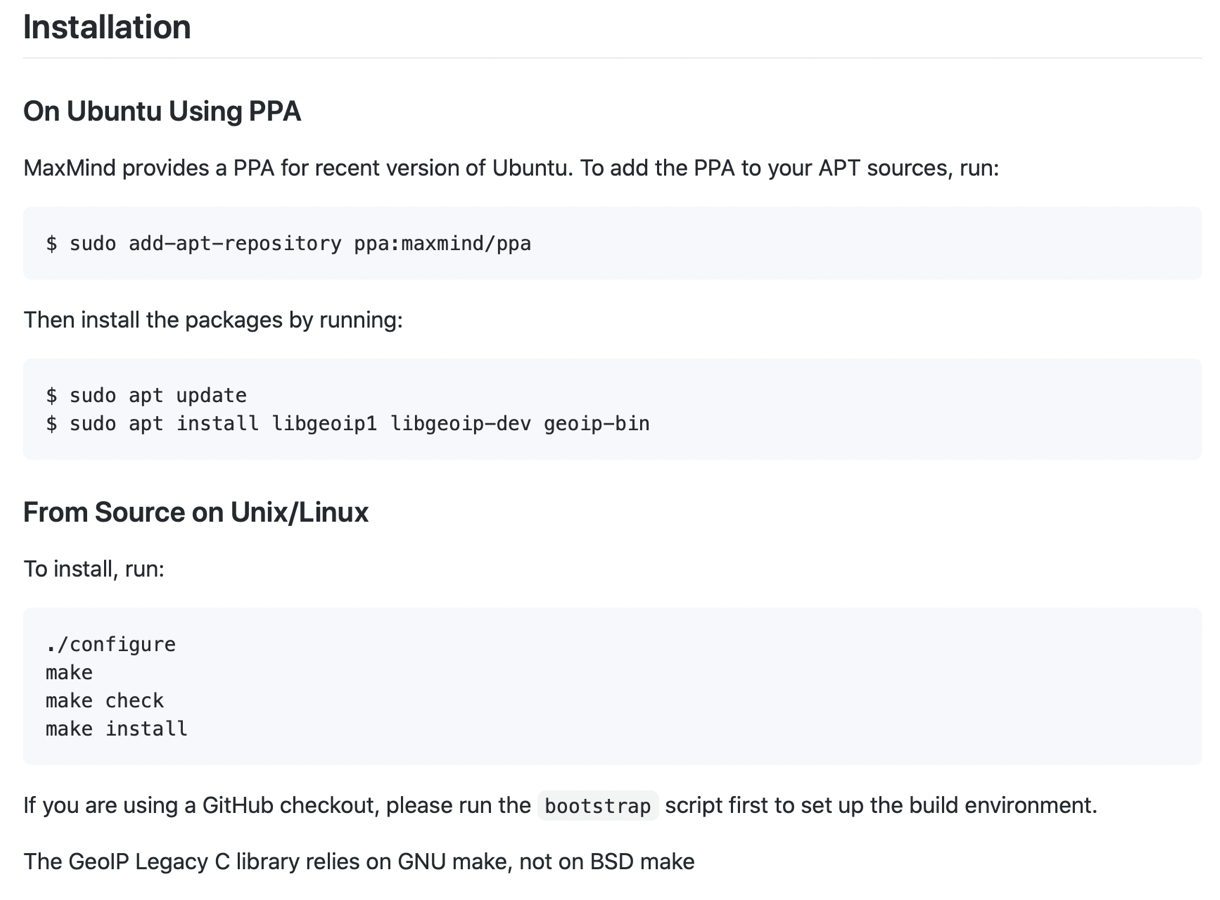Screen dimensions: 1220x900
Task: Click the "Then install the packages" sentence
Action: 213,320
